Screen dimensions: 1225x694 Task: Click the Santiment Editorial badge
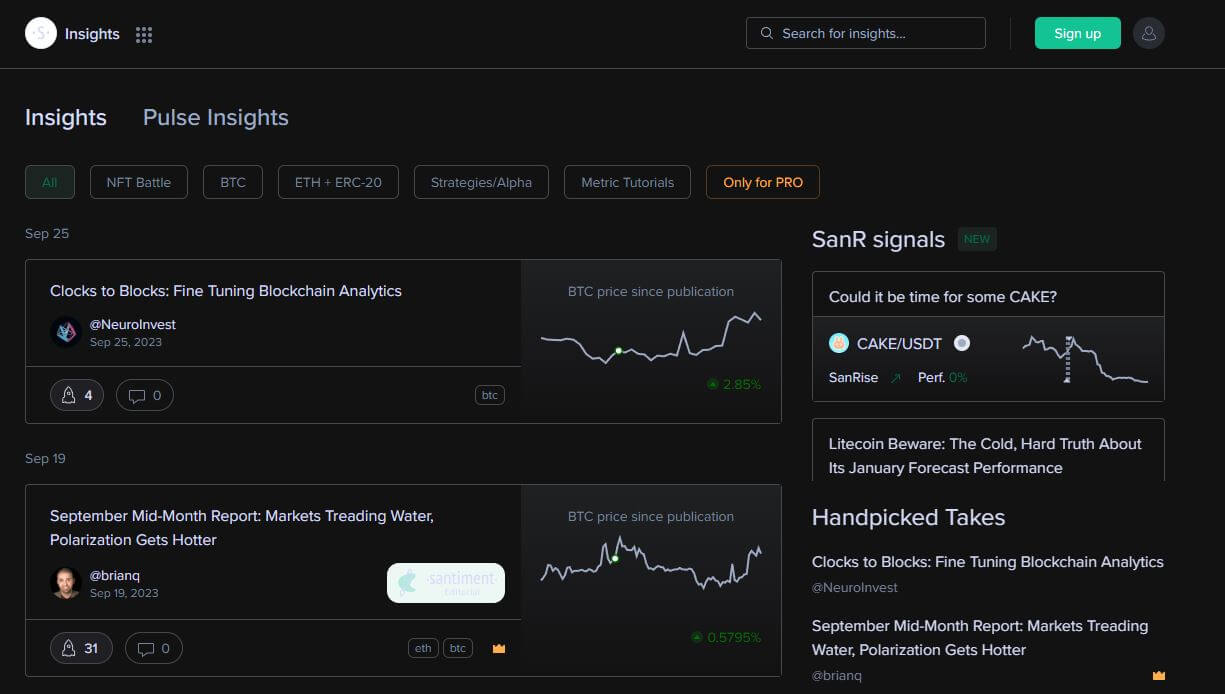point(446,583)
